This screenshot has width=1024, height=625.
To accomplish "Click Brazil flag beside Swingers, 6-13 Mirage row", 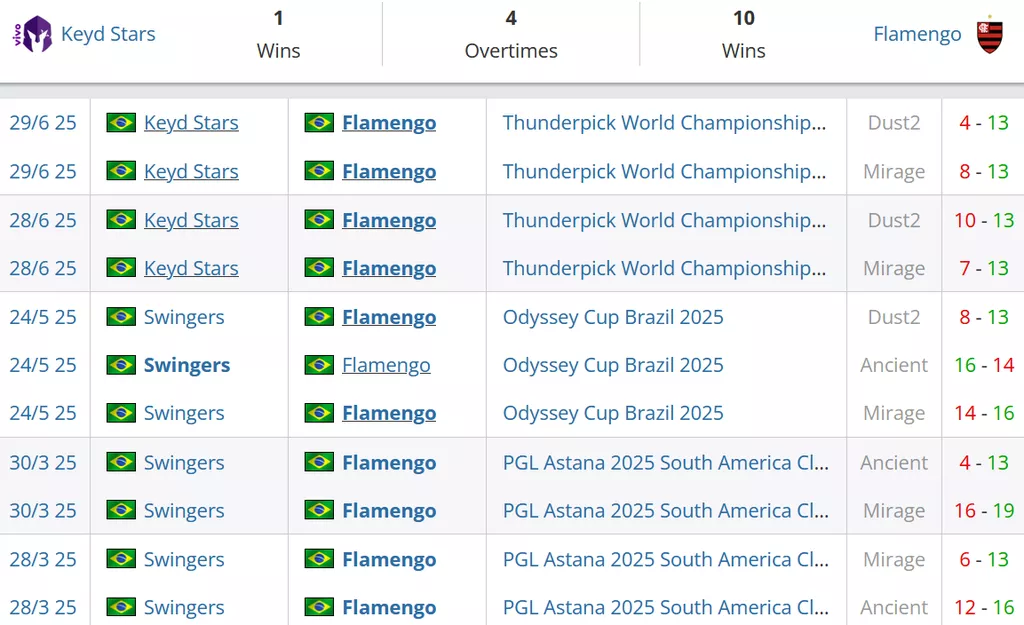I will [121, 559].
